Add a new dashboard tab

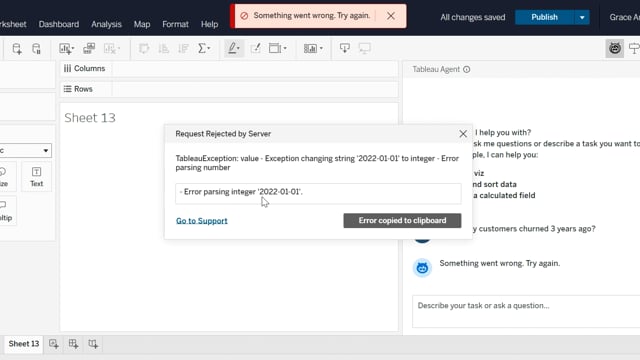point(73,344)
